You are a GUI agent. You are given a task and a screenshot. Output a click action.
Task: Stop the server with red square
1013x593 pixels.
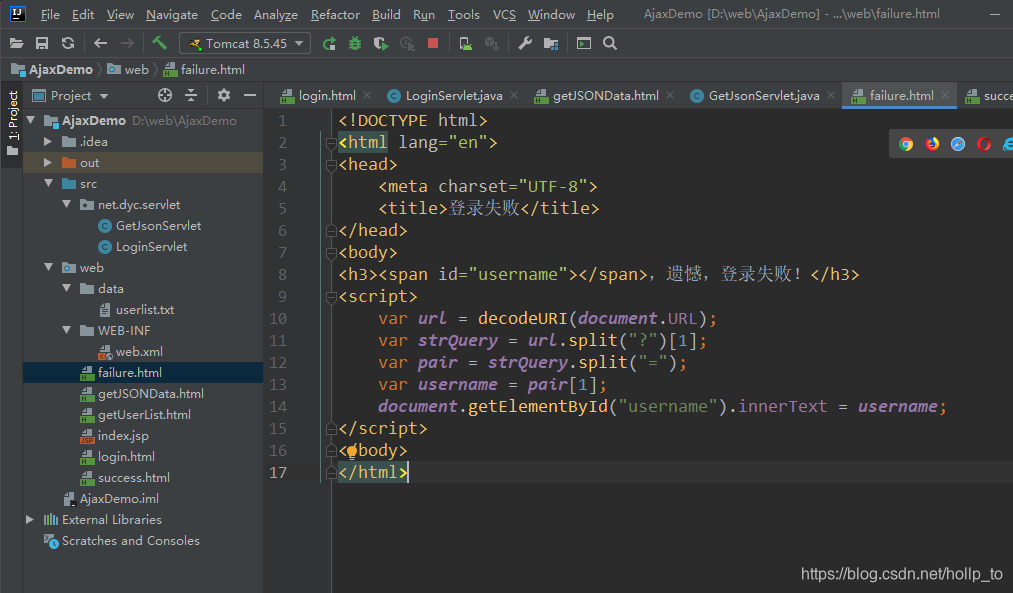(x=433, y=43)
